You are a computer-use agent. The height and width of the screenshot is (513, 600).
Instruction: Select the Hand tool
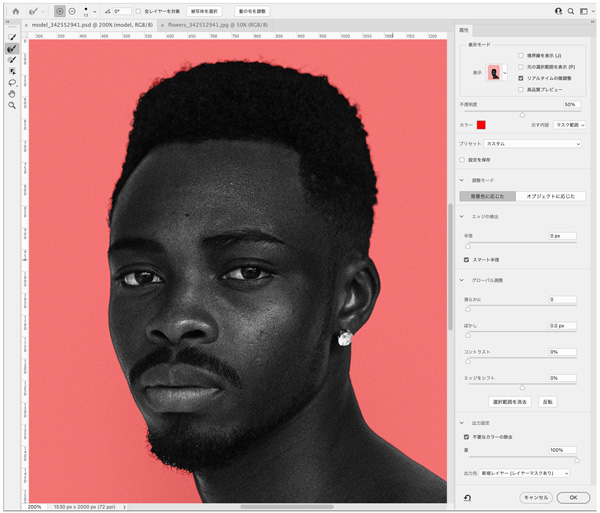pyautogui.click(x=12, y=94)
